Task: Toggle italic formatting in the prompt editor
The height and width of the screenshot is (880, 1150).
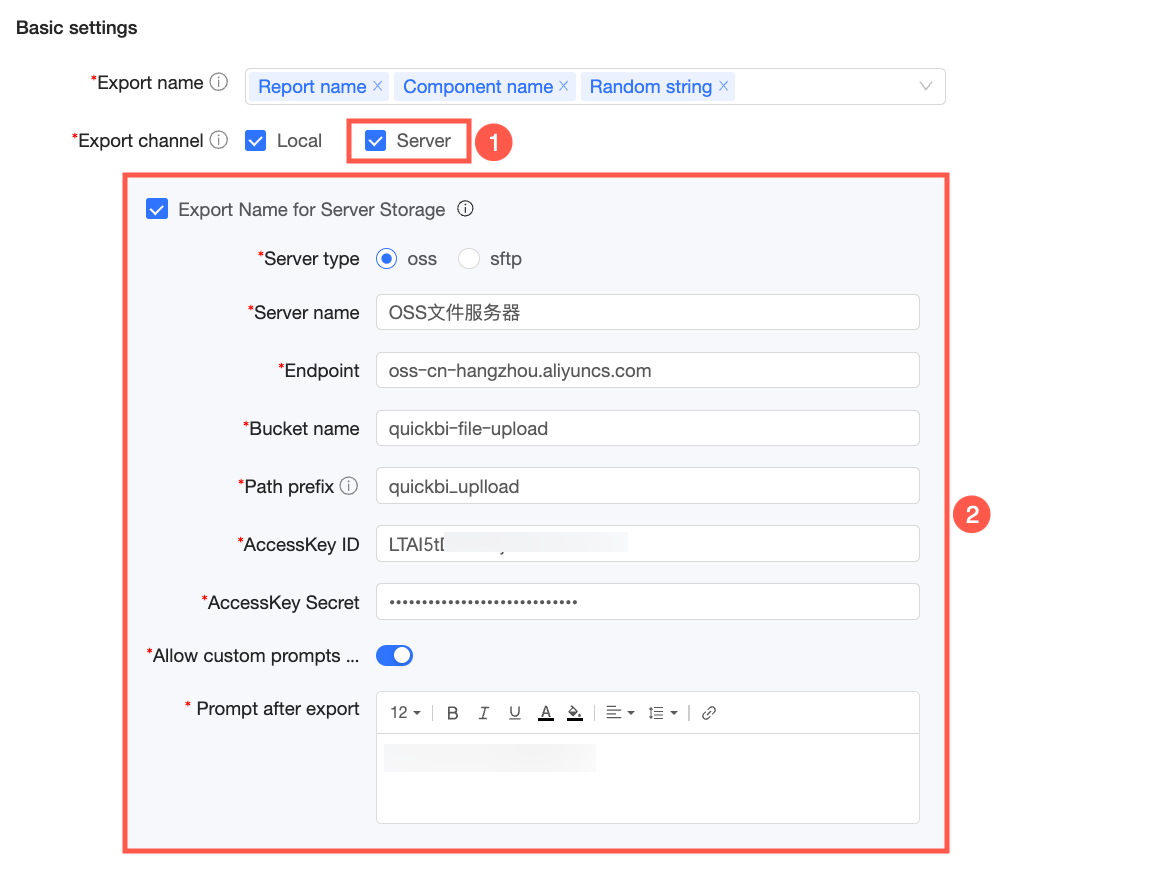Action: coord(483,713)
